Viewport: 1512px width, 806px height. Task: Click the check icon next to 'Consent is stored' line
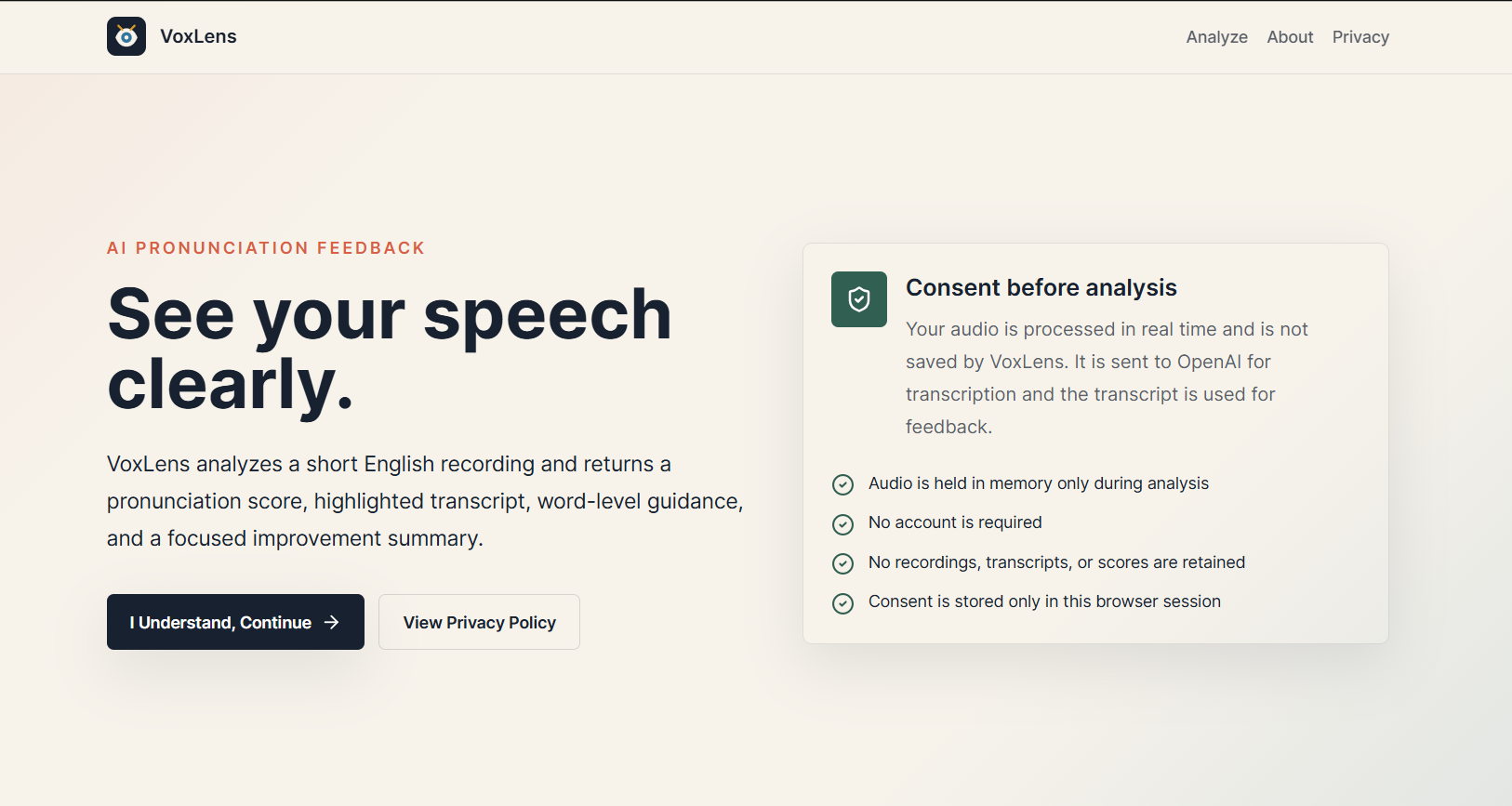(842, 603)
